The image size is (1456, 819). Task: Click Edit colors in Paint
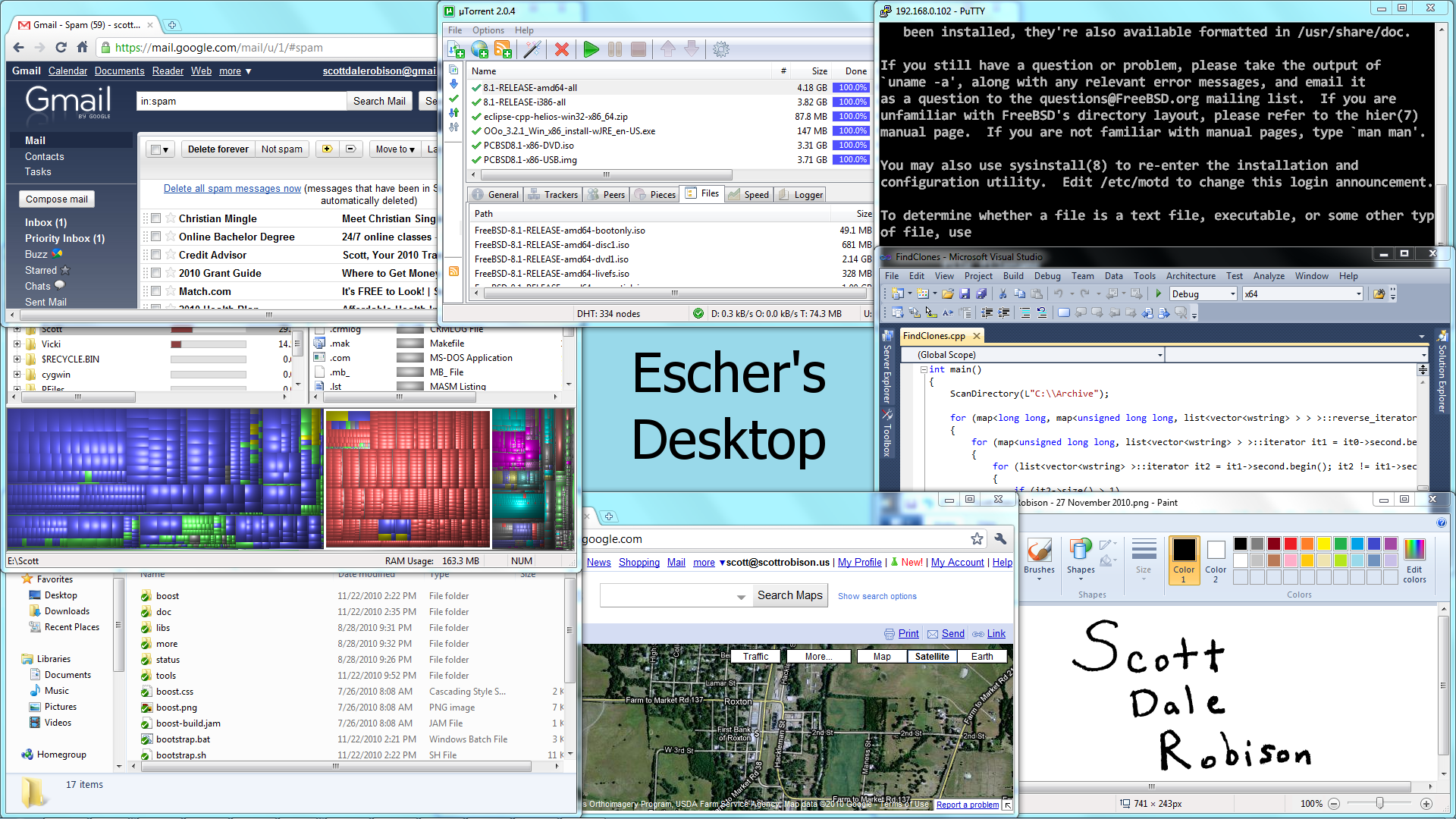(x=1414, y=560)
